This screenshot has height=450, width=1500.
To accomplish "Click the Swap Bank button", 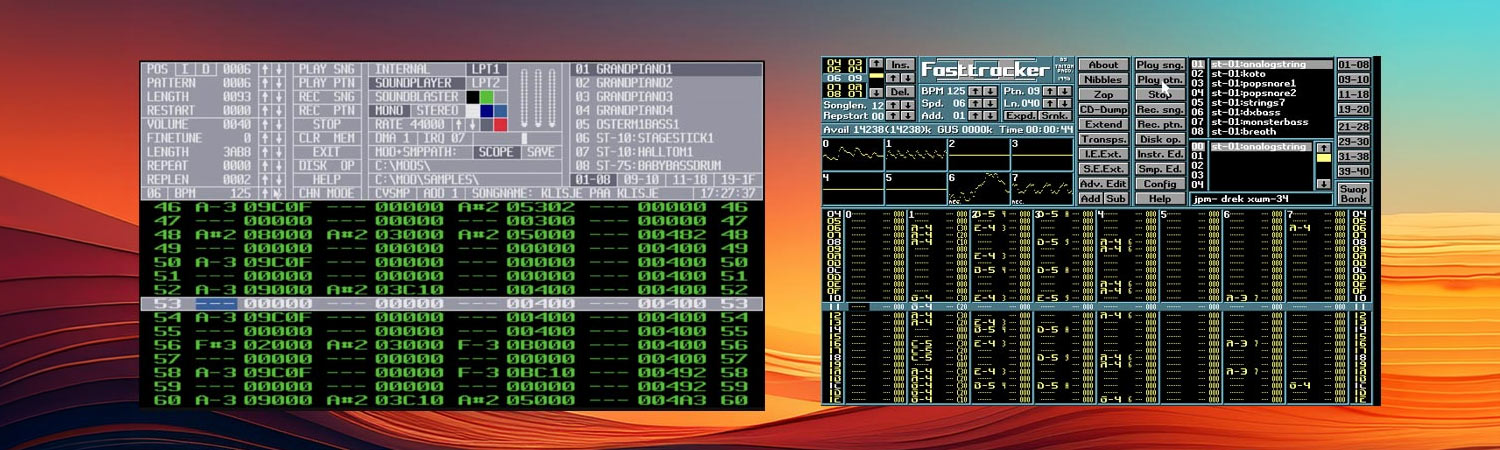I will point(1354,194).
